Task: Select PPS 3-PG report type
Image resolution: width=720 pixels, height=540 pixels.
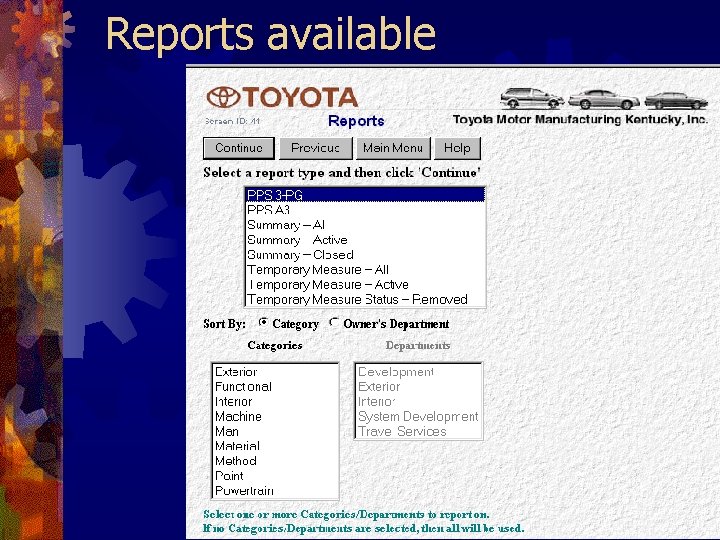Action: pos(365,195)
